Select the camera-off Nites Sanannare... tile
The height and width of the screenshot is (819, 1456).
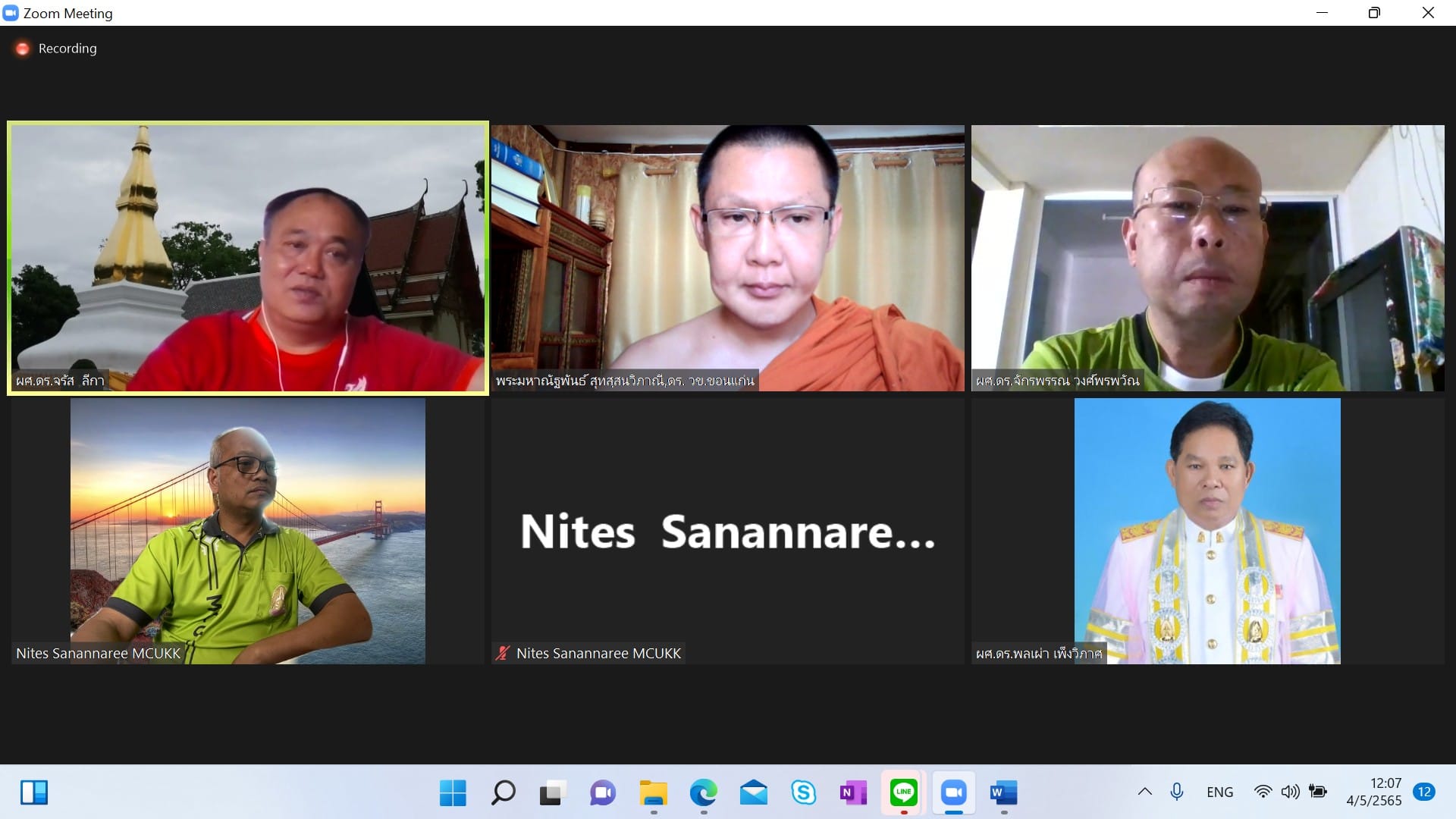[x=728, y=531]
